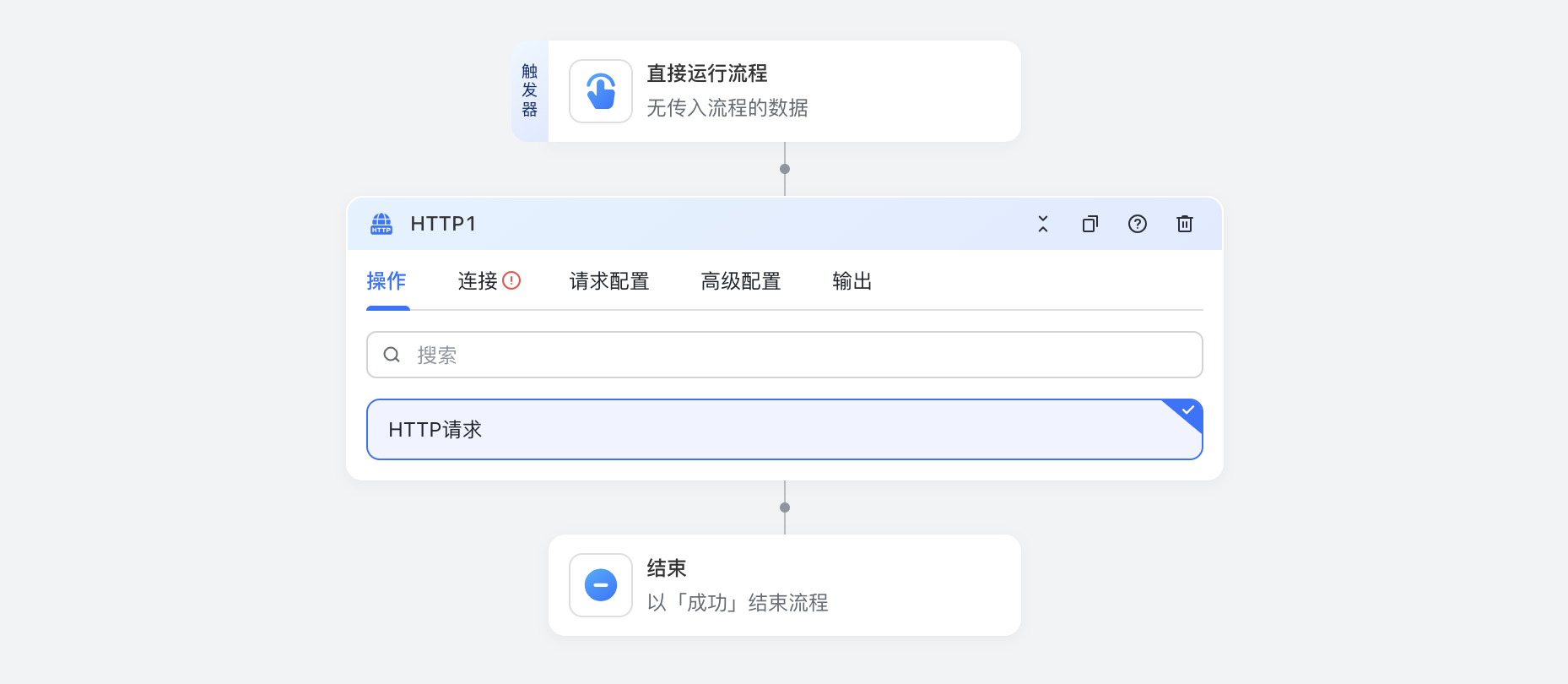The image size is (1568, 684).
Task: Show the 输出 tab
Action: click(x=852, y=281)
